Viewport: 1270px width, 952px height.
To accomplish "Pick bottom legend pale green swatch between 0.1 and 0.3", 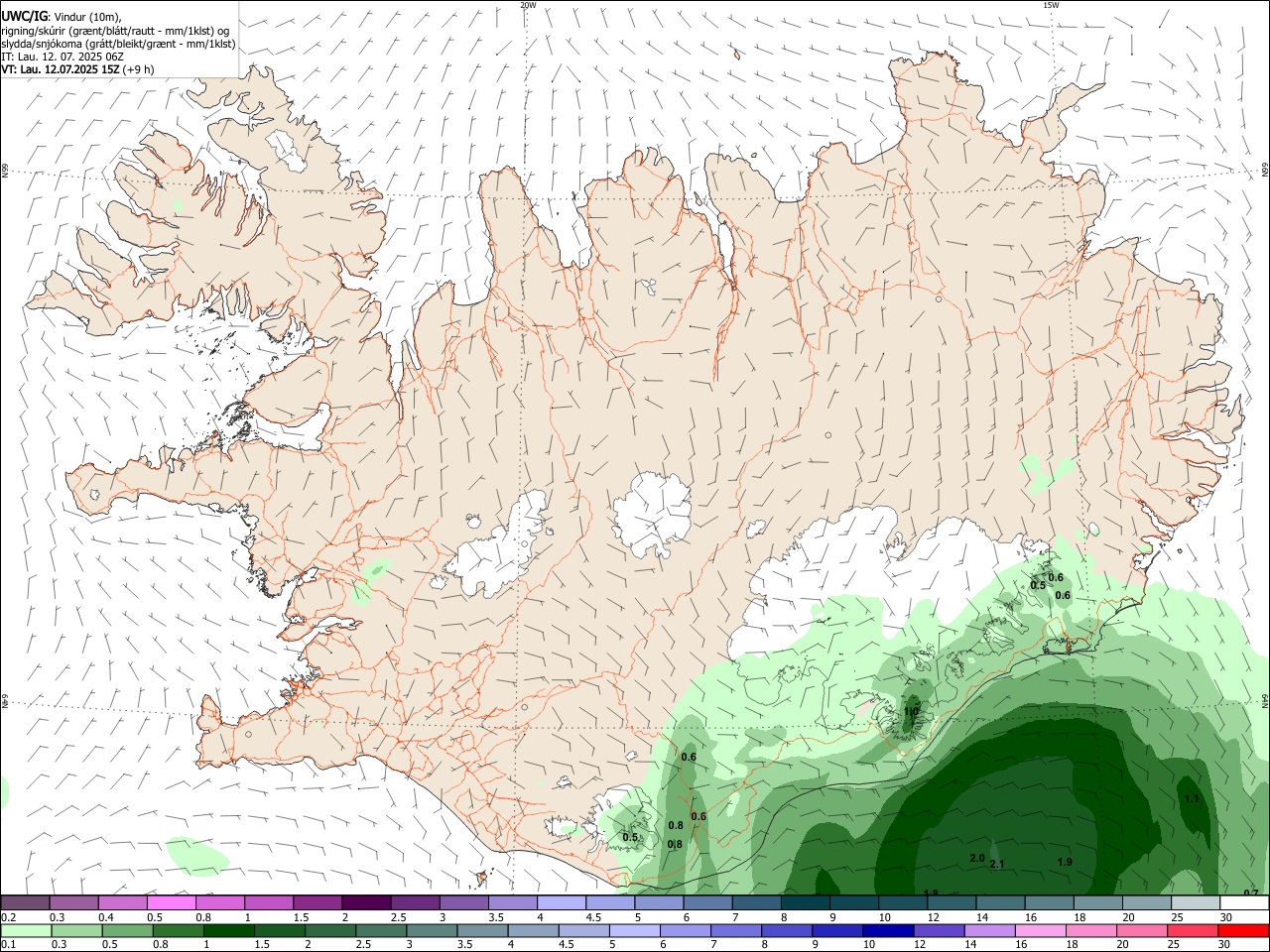I will 26,931.
